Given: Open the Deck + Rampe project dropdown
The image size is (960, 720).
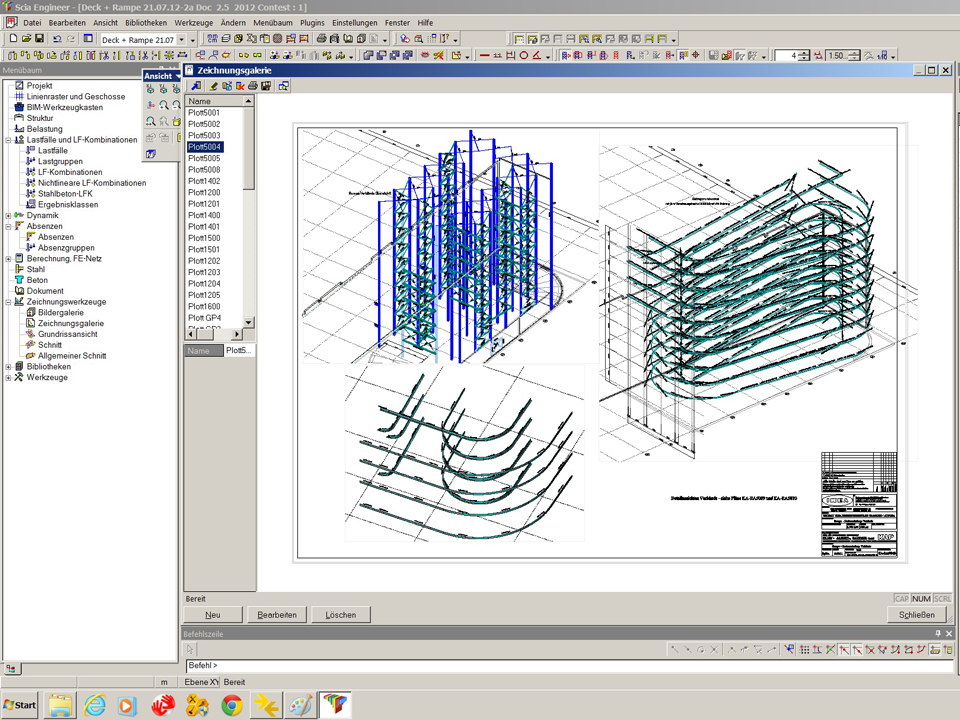Looking at the screenshot, I should [x=180, y=39].
